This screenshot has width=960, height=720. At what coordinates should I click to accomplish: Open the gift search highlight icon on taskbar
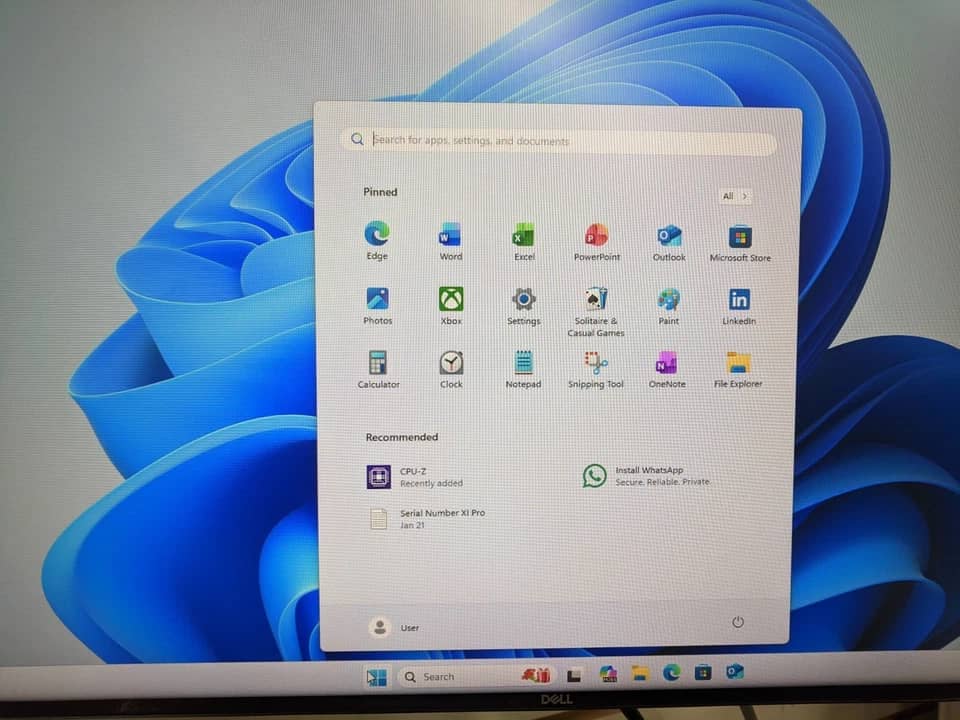click(x=537, y=675)
